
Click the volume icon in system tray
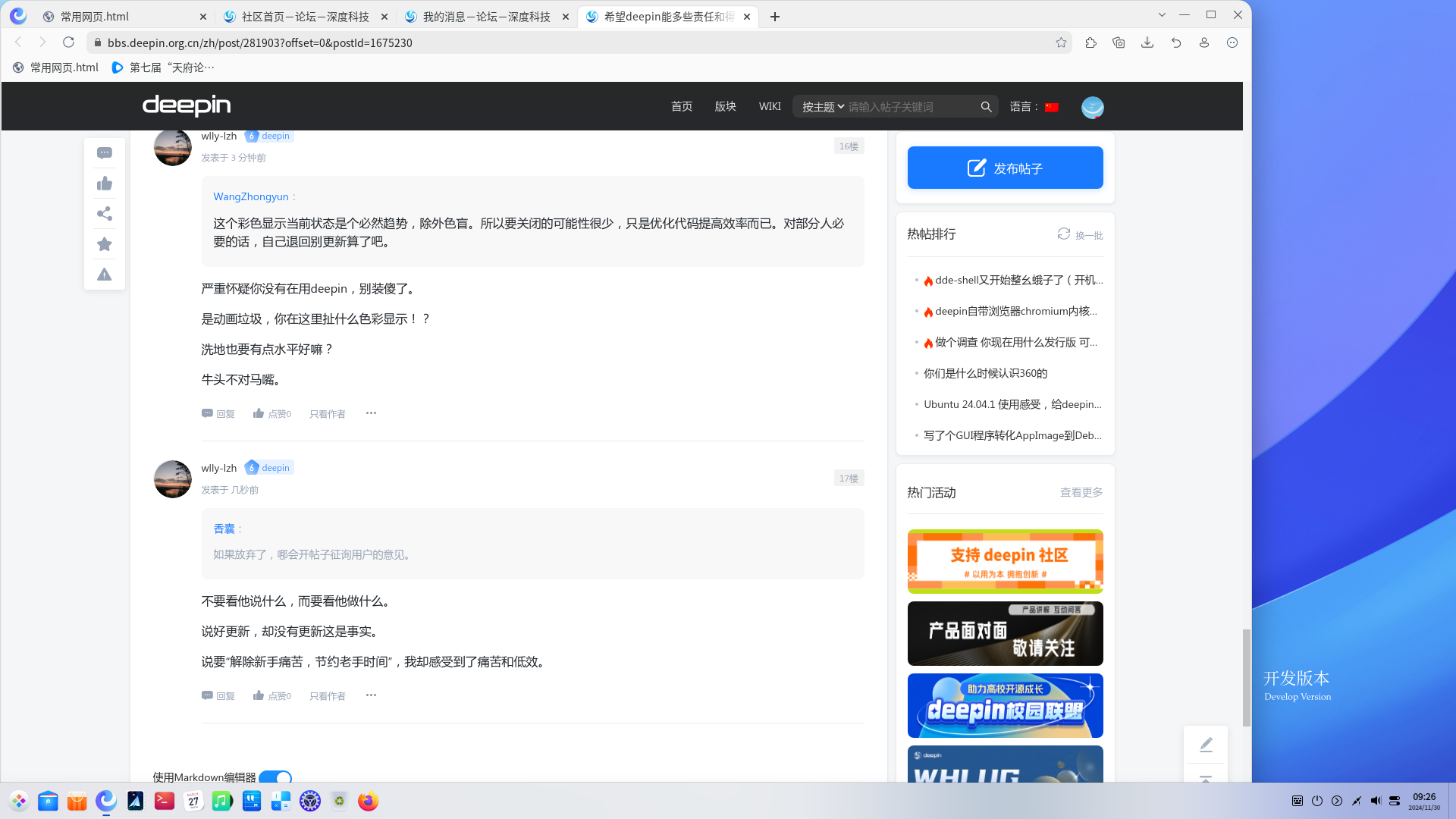tap(1376, 801)
